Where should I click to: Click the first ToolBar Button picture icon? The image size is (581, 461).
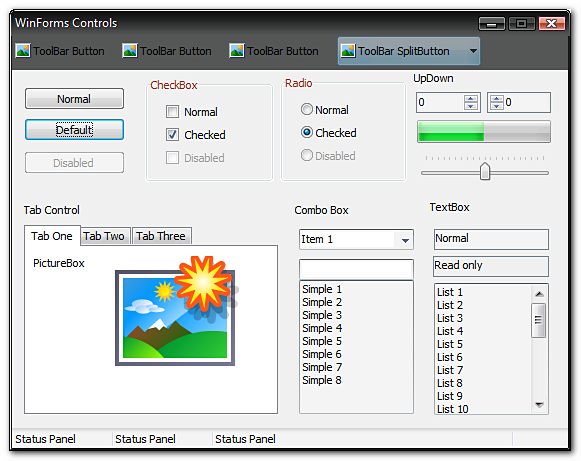pos(23,50)
